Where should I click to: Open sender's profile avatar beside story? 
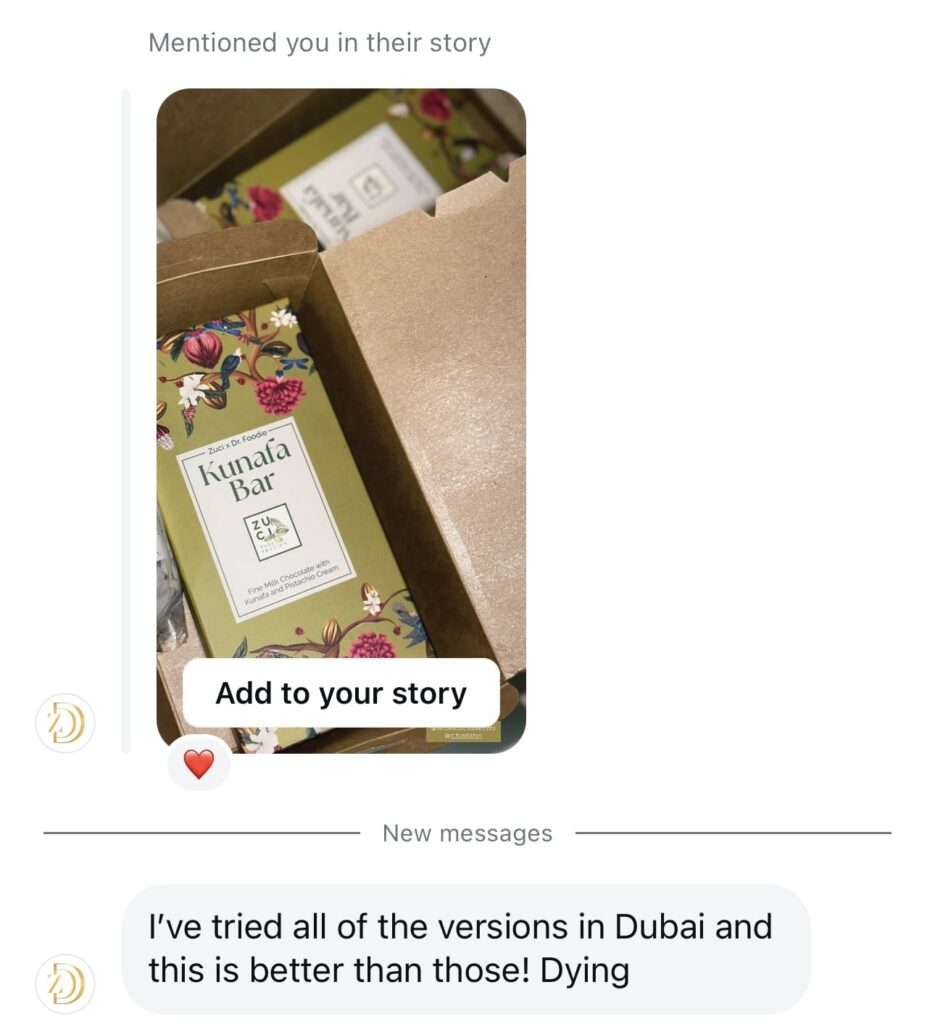(65, 724)
